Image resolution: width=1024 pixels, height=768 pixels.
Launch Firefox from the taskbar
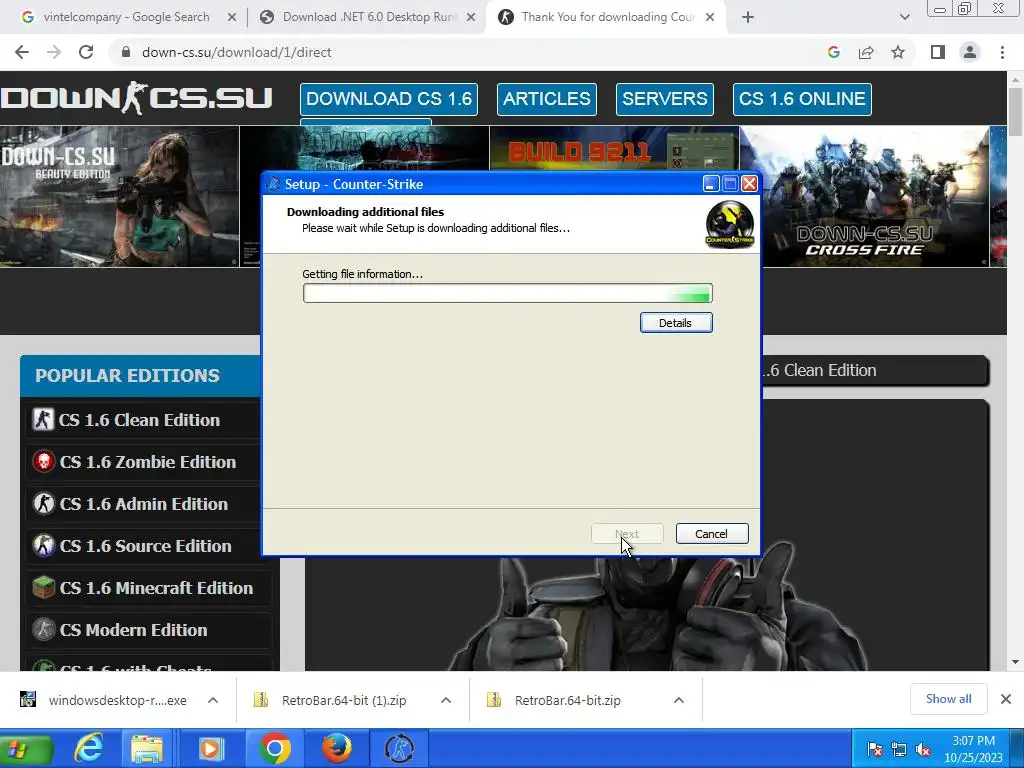337,748
